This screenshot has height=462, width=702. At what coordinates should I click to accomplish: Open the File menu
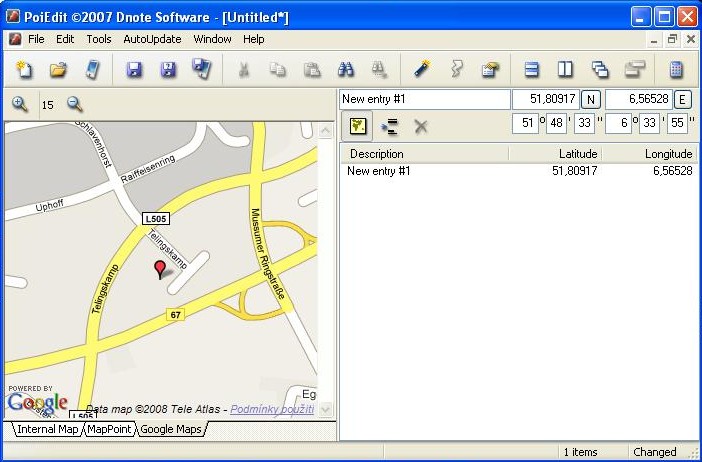36,39
